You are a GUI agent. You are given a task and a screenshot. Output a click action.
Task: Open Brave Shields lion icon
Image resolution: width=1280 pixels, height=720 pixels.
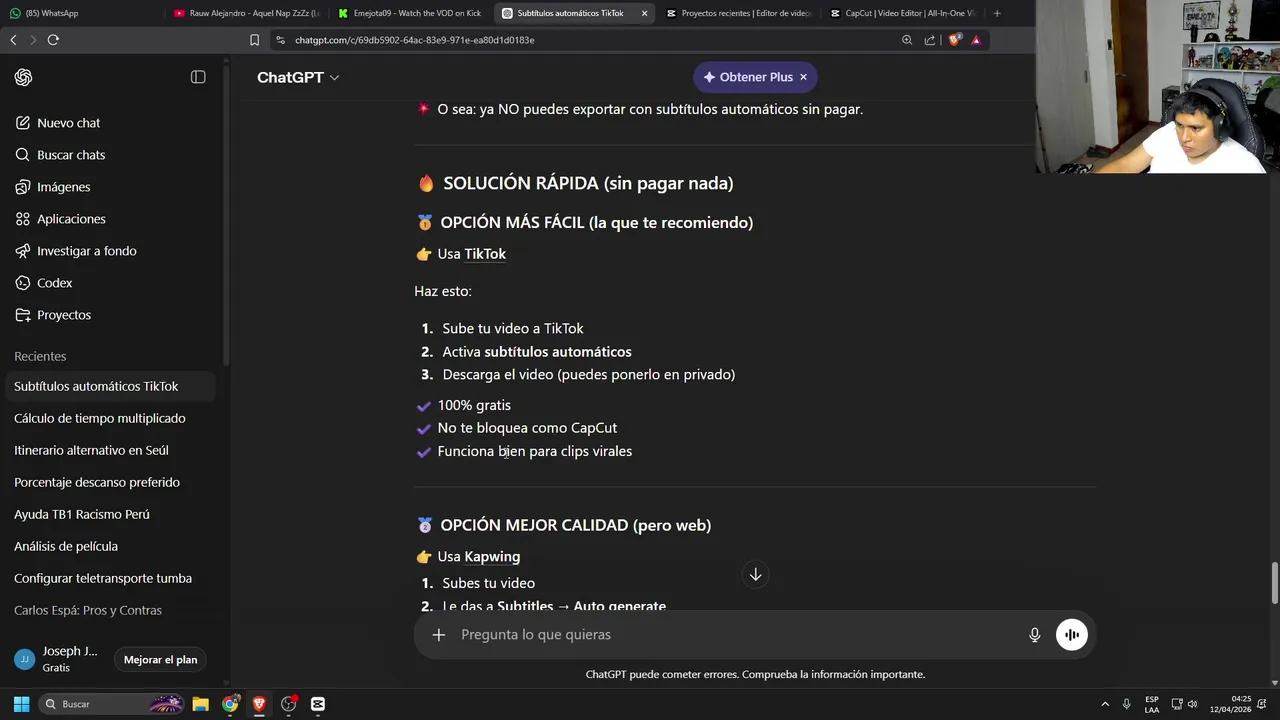click(954, 40)
